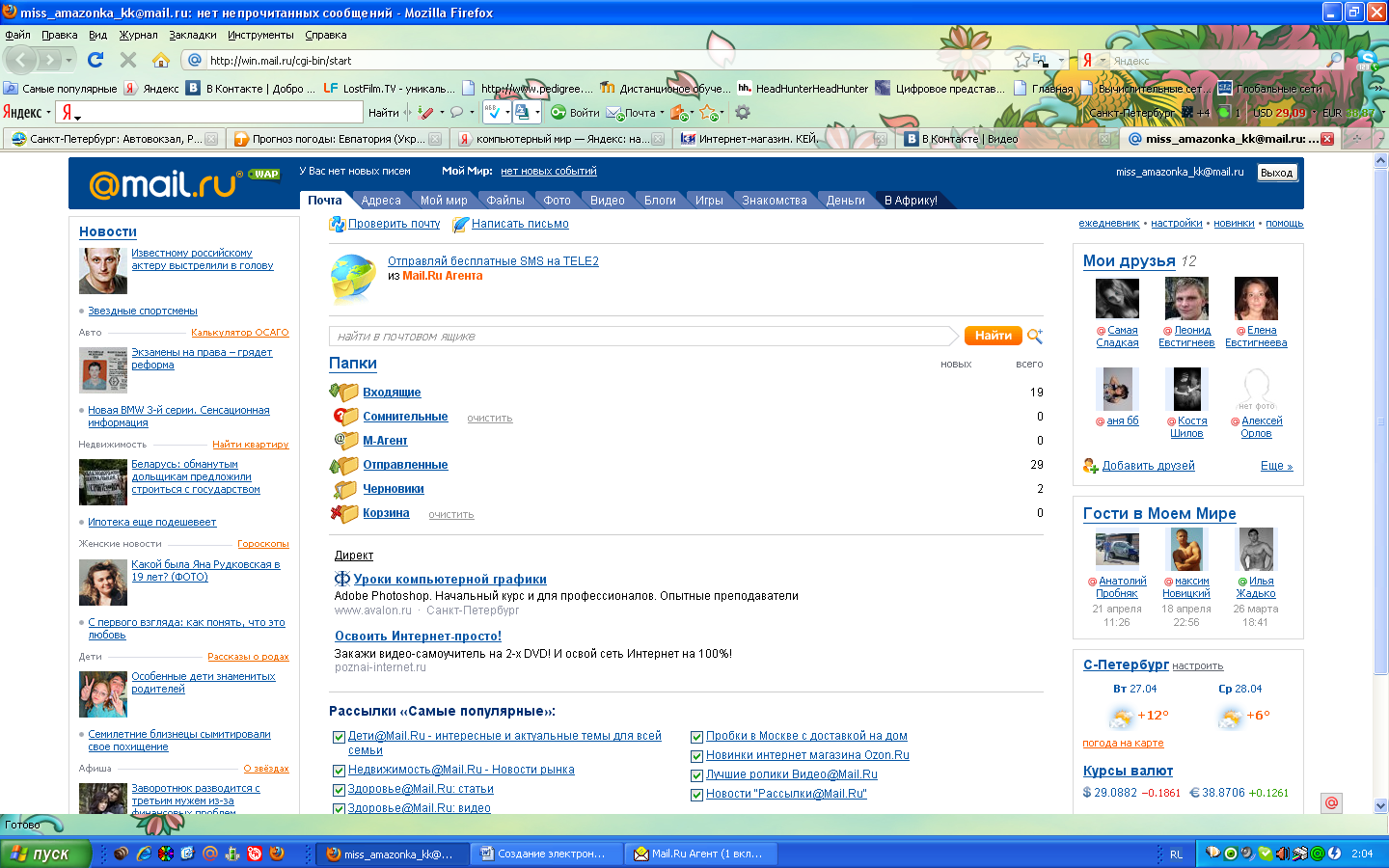Screen dimensions: 1389x868
Task: Click the Yandex search magnifier icon
Action: point(1335,60)
